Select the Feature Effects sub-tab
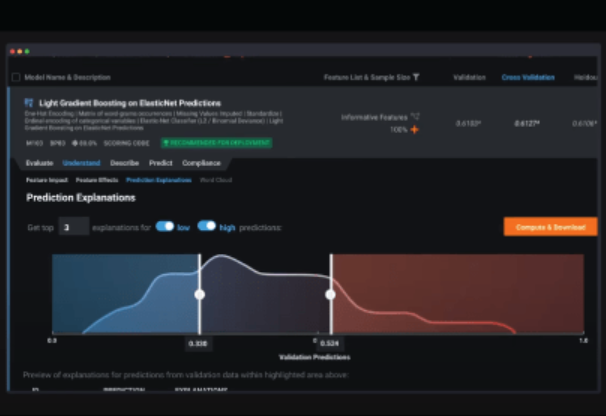 coord(97,180)
